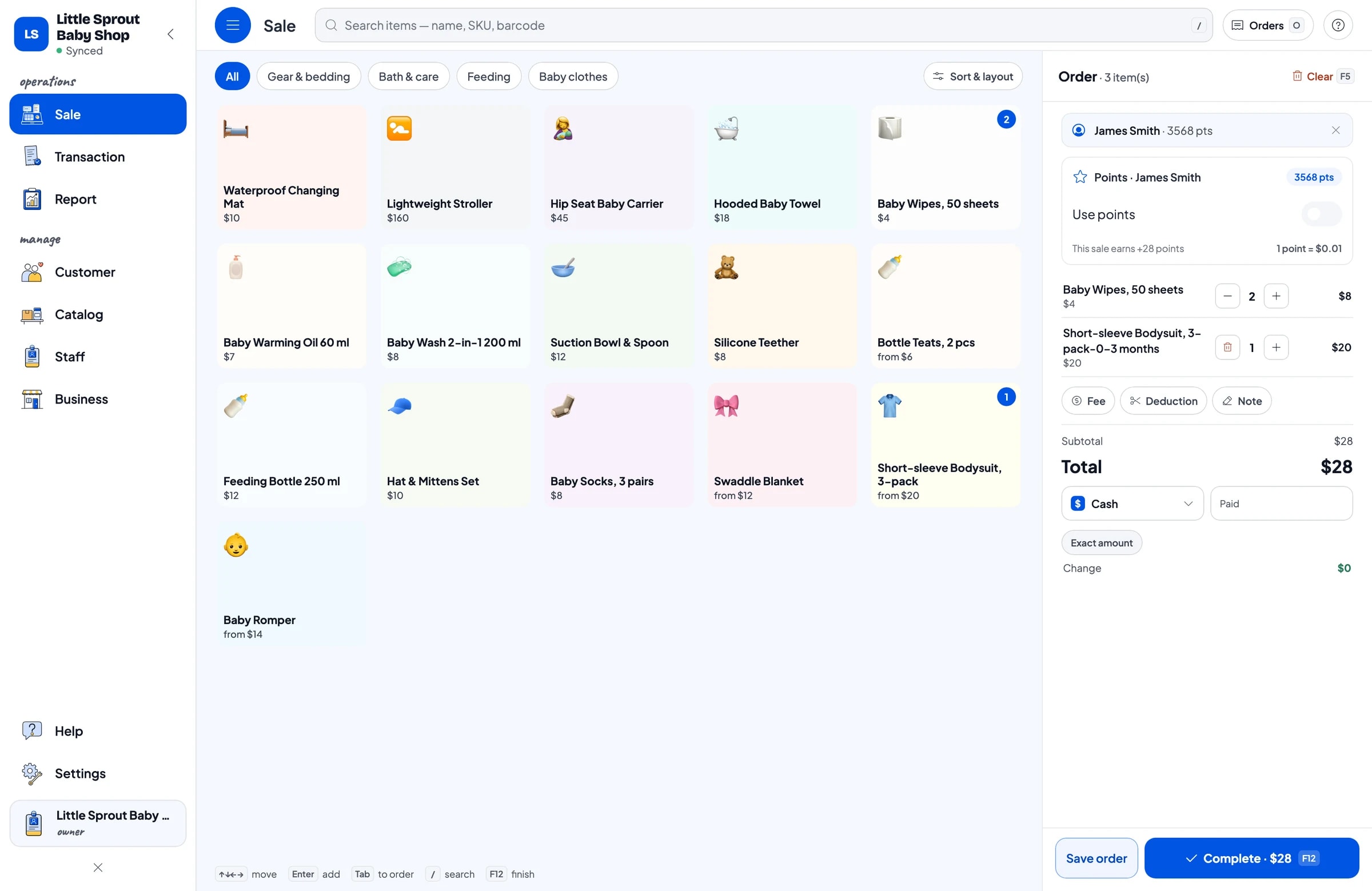Remove customer James Smith from the order
This screenshot has width=1372, height=891.
pos(1335,131)
